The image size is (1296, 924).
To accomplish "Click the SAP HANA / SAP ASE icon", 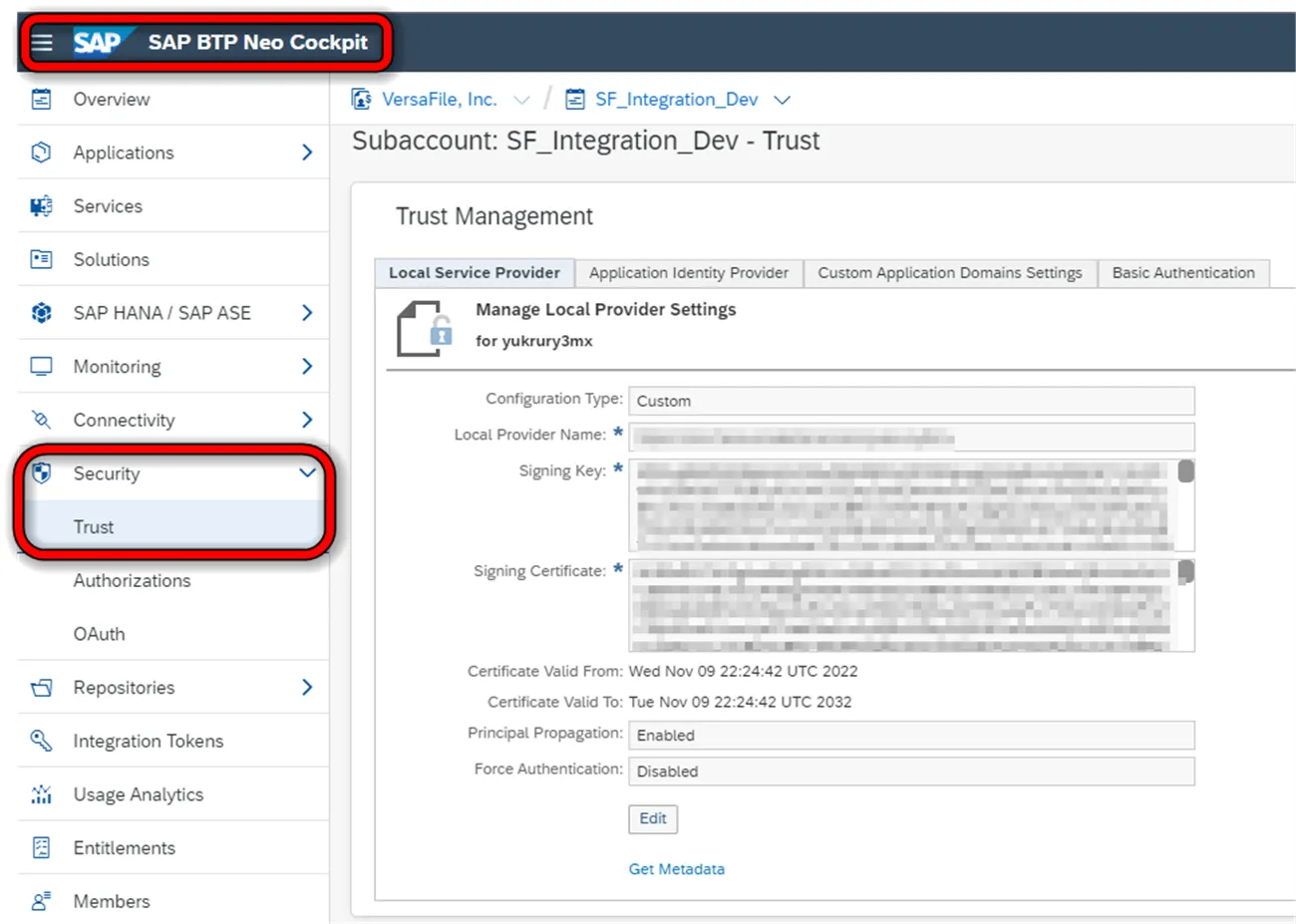I will (41, 313).
